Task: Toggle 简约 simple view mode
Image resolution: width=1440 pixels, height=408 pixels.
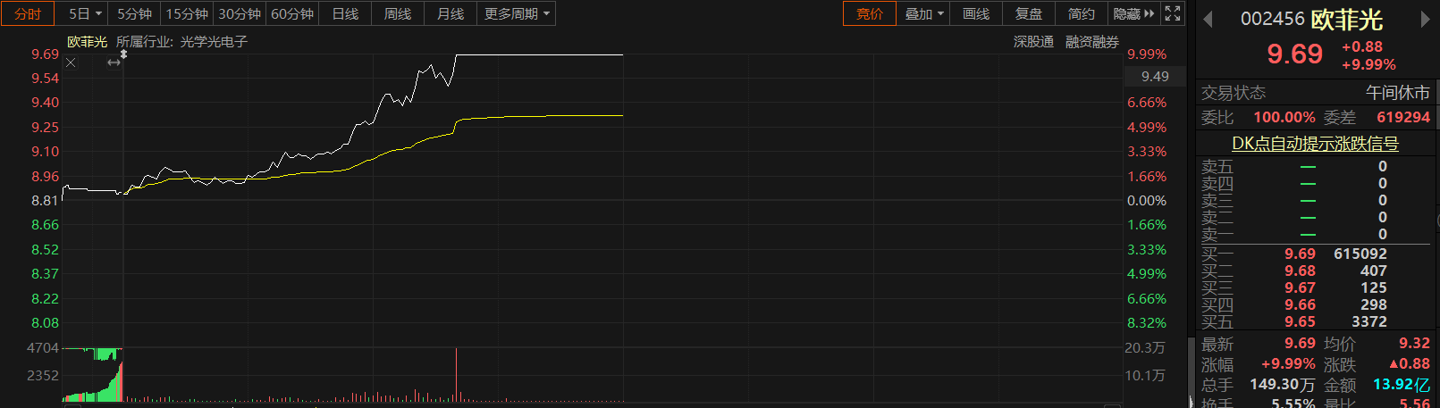Action: tap(1081, 14)
